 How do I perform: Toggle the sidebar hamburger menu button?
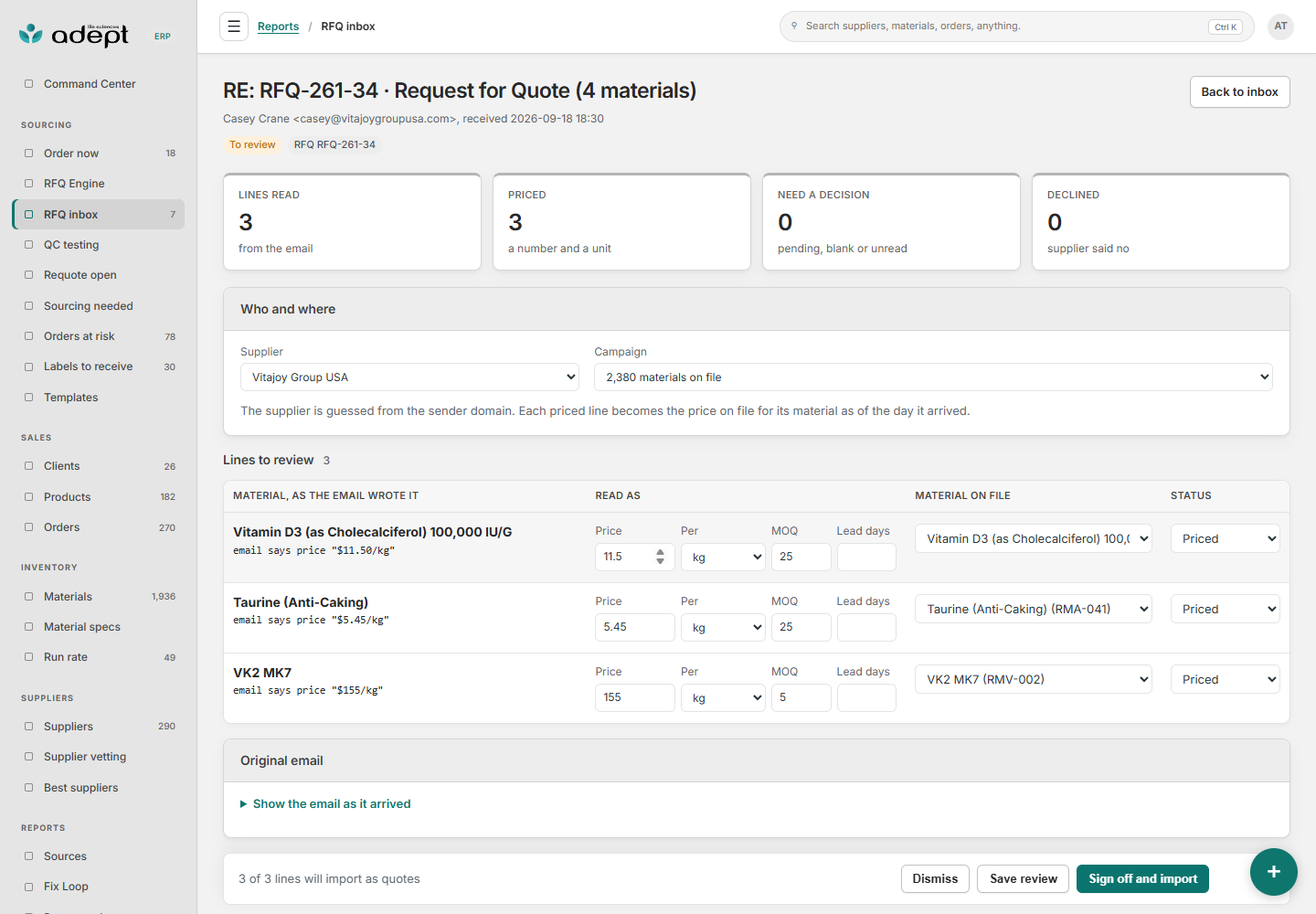click(x=234, y=27)
